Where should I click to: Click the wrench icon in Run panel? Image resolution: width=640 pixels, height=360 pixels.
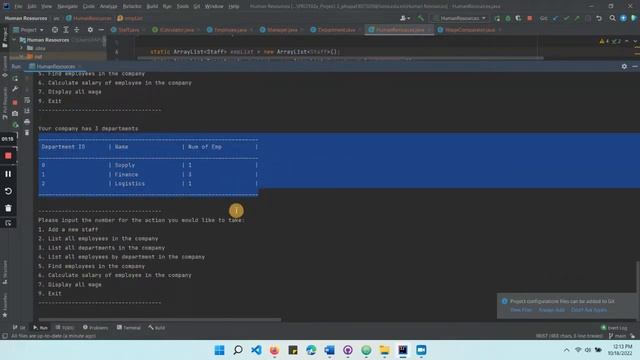click(x=15, y=89)
